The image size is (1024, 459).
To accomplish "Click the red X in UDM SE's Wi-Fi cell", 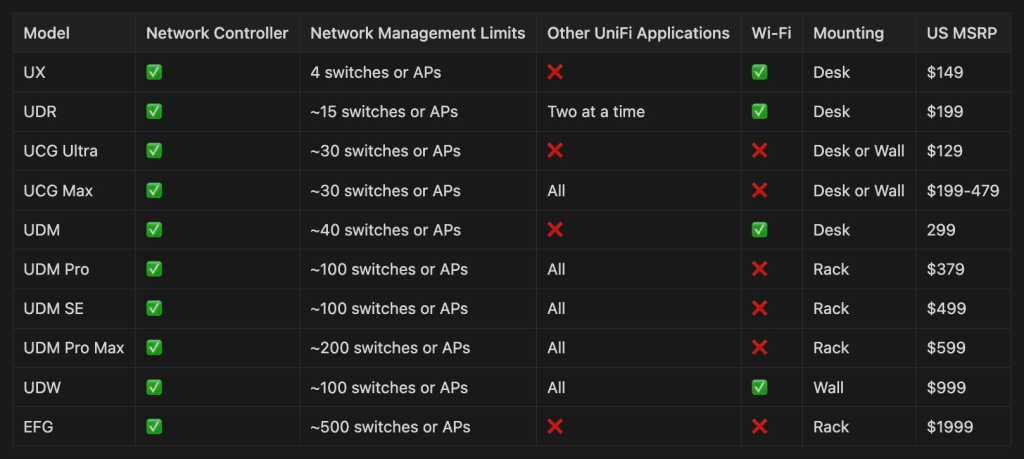I will [760, 309].
